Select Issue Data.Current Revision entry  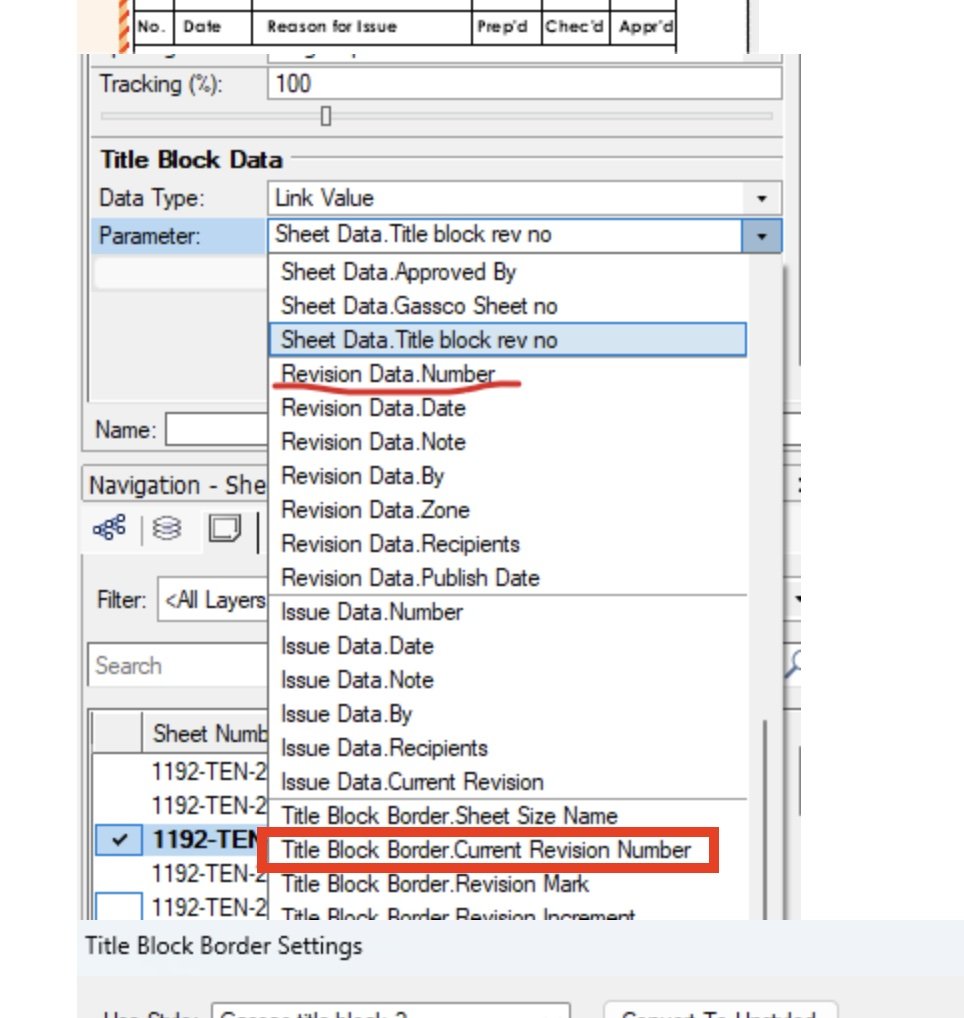coord(412,782)
